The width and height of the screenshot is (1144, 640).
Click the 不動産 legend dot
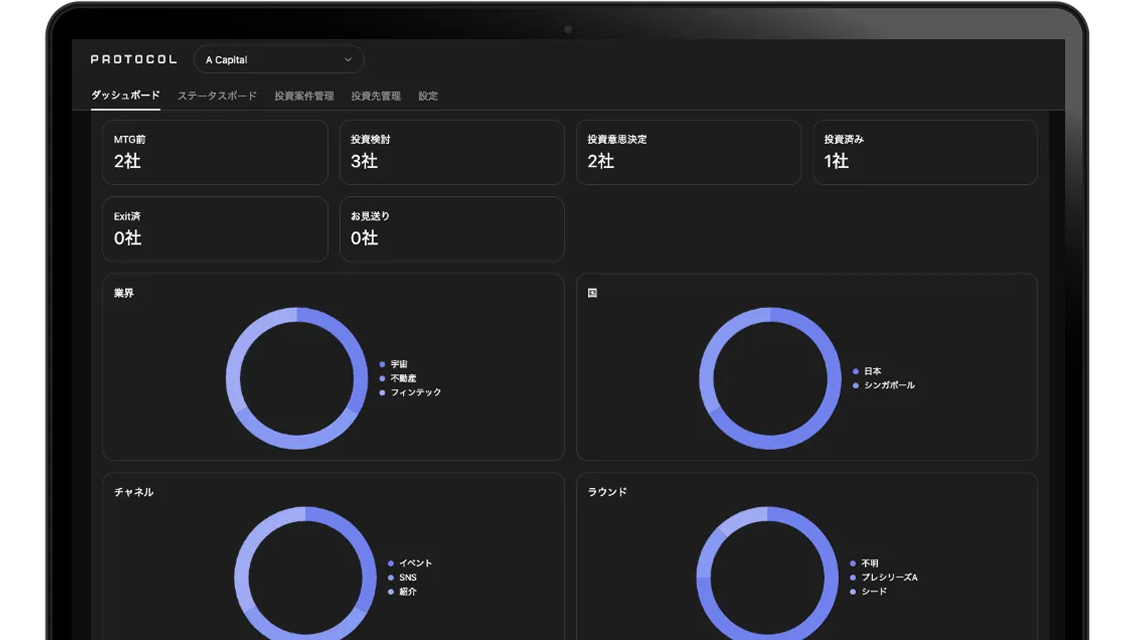click(x=382, y=378)
